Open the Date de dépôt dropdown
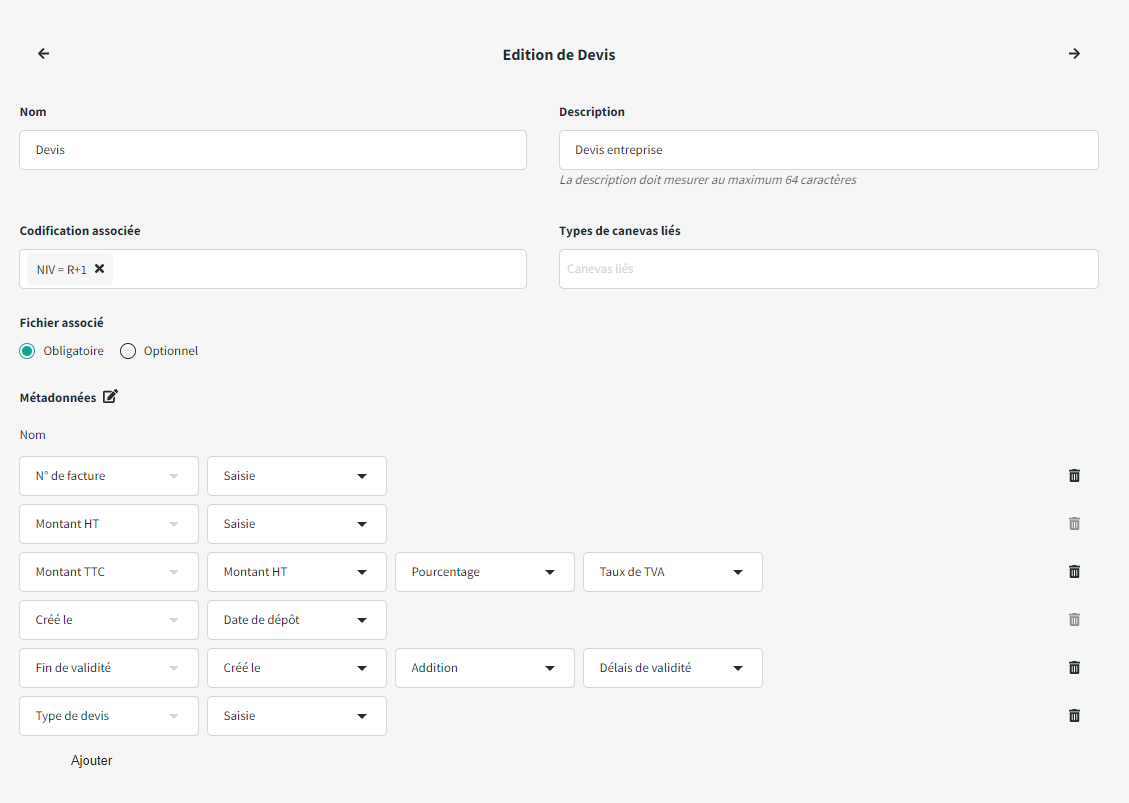The image size is (1129, 803). point(296,620)
